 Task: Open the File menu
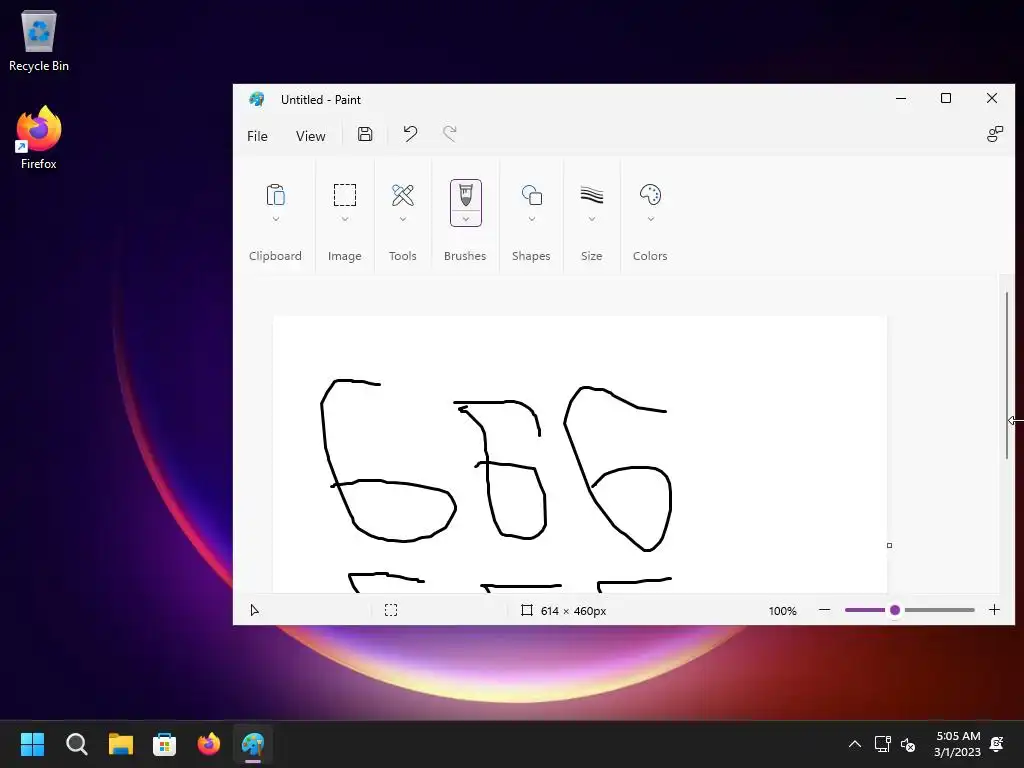[257, 136]
